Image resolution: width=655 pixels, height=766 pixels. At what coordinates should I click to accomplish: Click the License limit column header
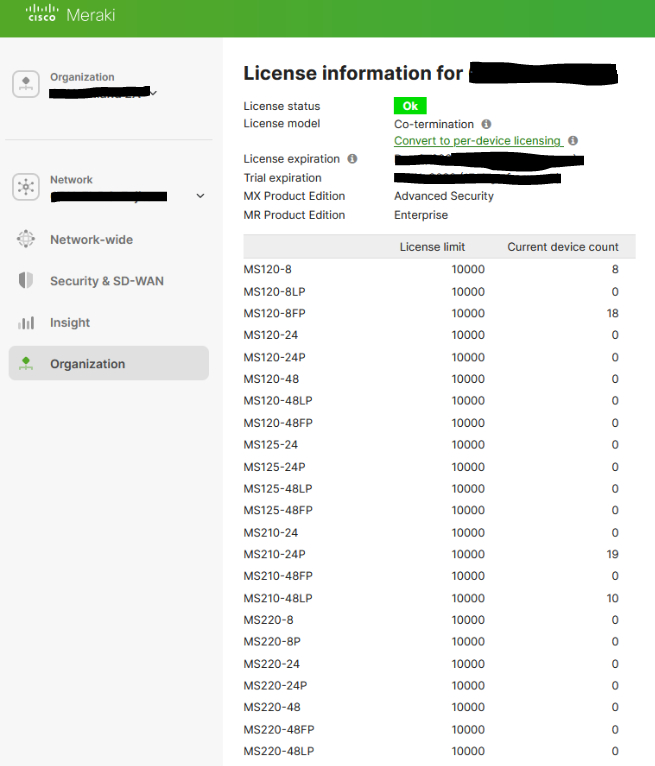(432, 247)
